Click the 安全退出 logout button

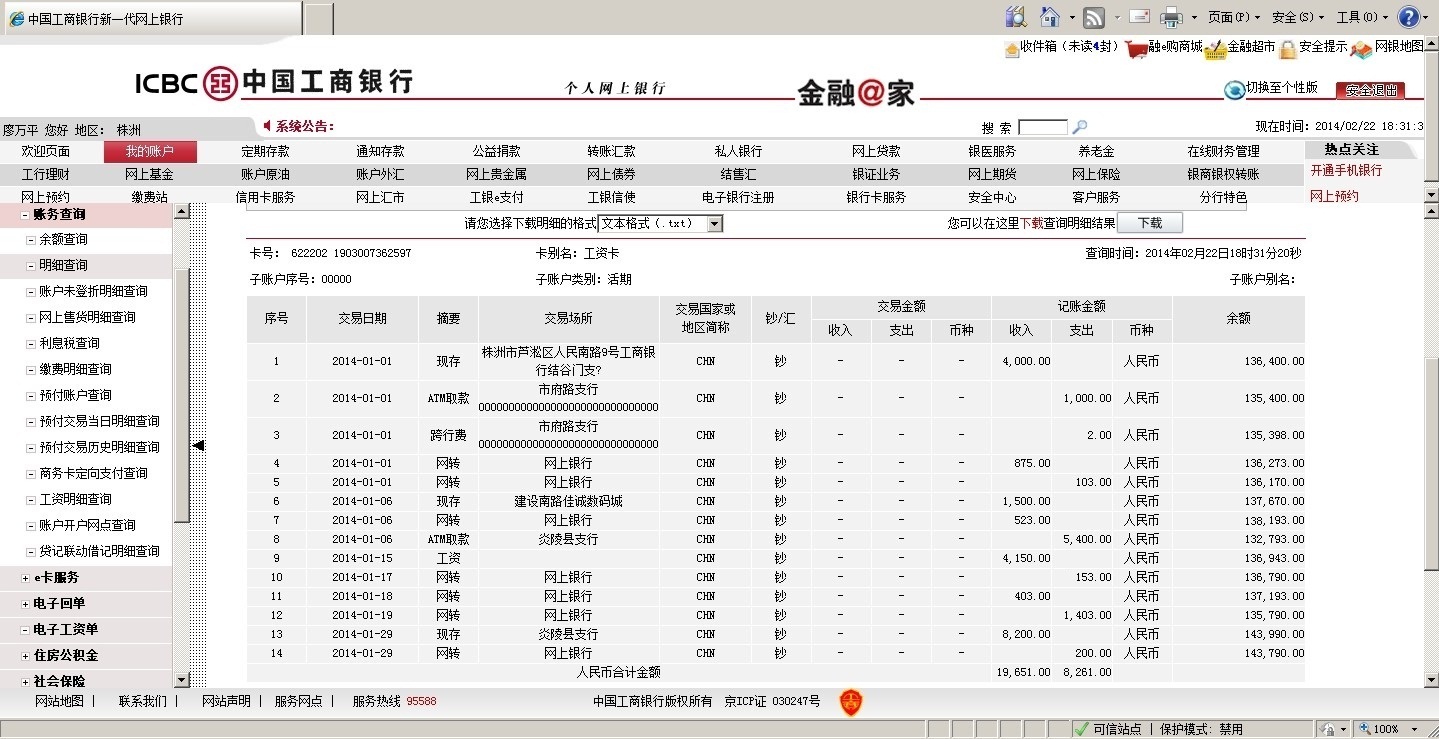coord(1370,90)
